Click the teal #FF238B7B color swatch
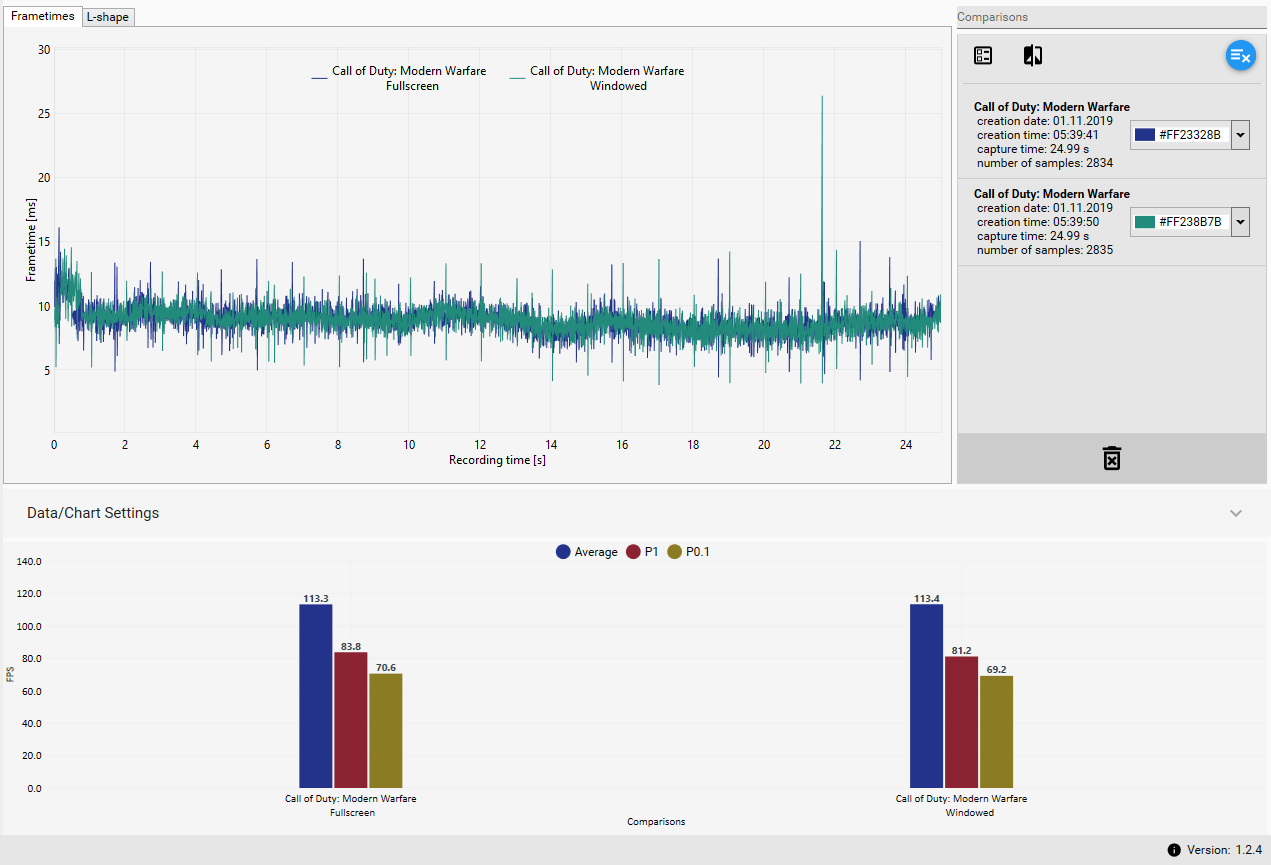This screenshot has width=1271, height=865. (x=1145, y=222)
